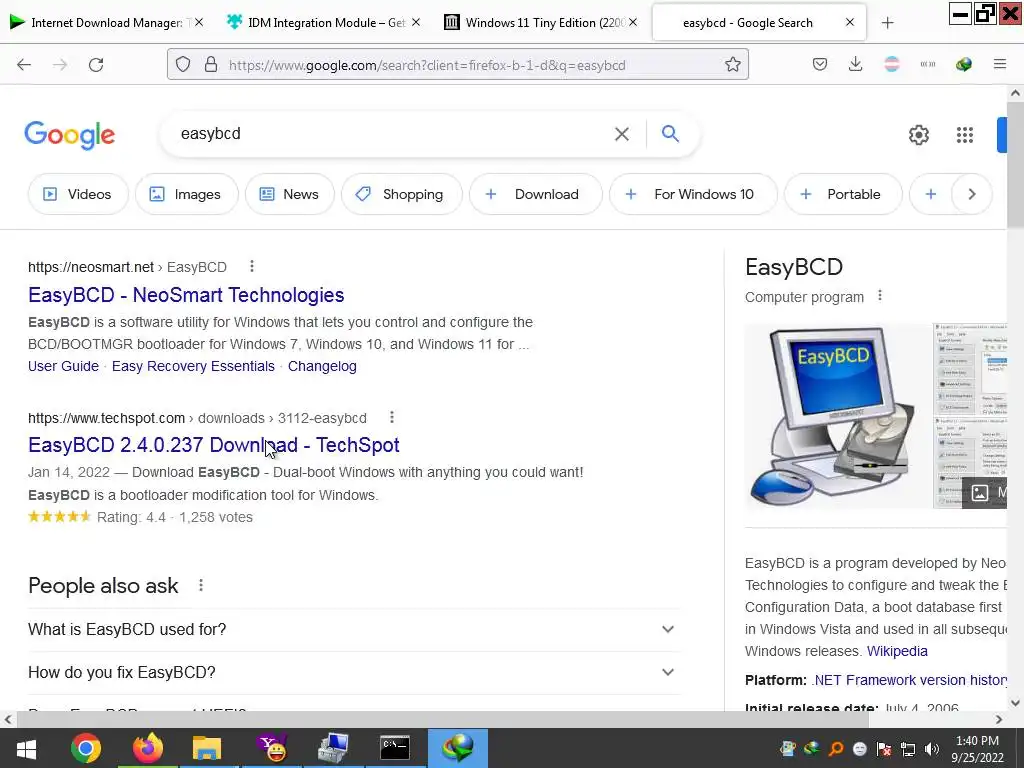1024x768 pixels.
Task: Open EasyBCD - NeoSmart Technologies result
Action: pos(186,295)
